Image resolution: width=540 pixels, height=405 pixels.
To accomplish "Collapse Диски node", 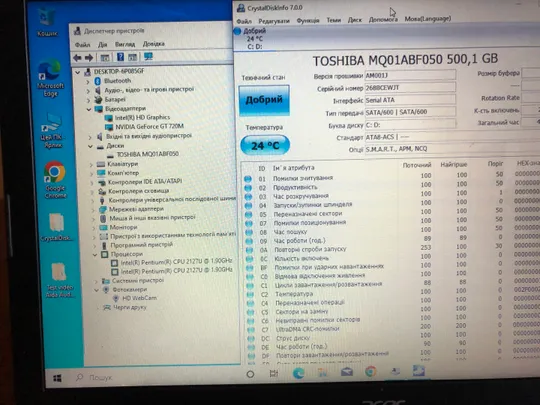I will point(90,146).
